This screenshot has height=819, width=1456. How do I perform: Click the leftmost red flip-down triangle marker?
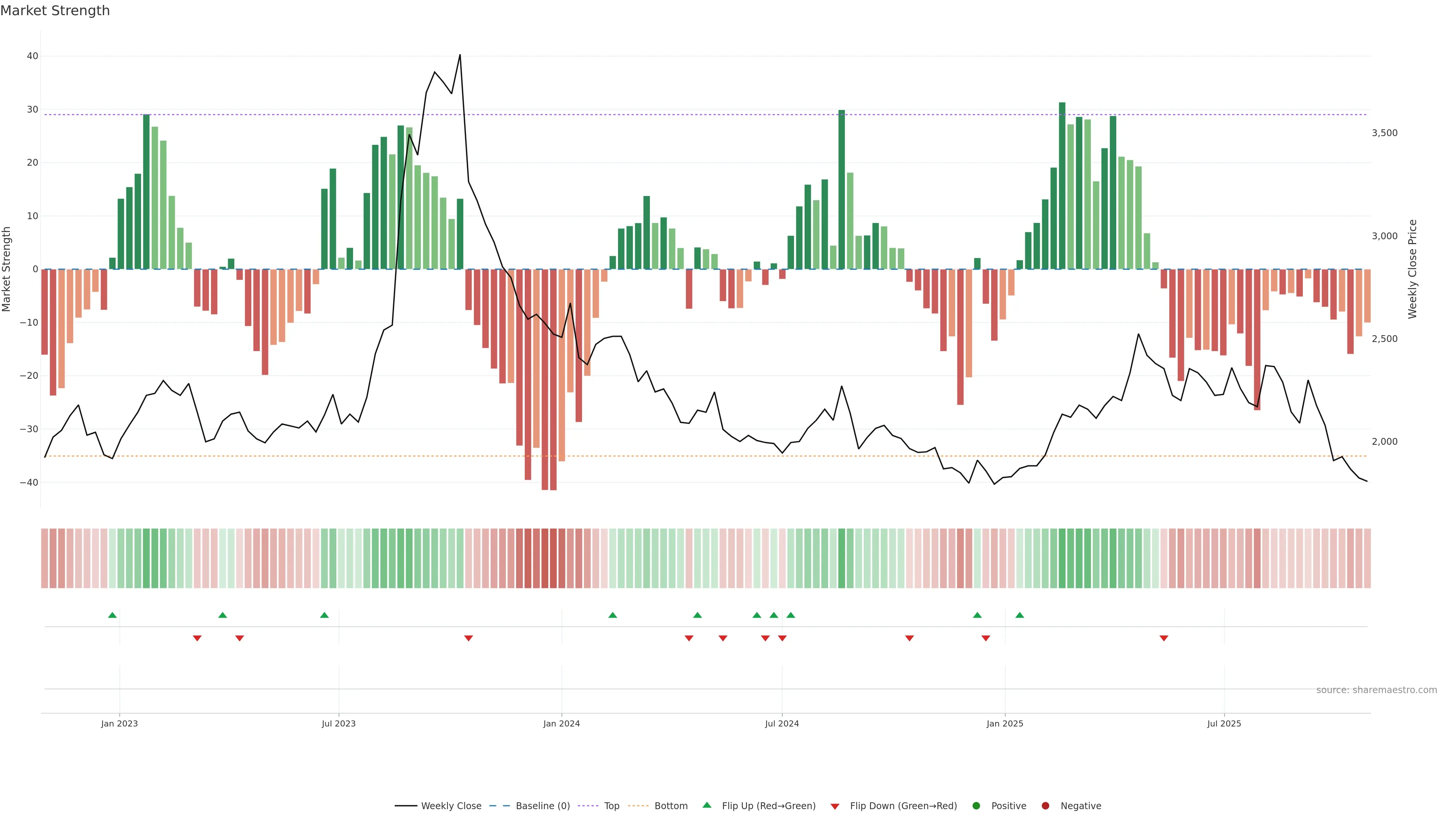click(x=197, y=638)
